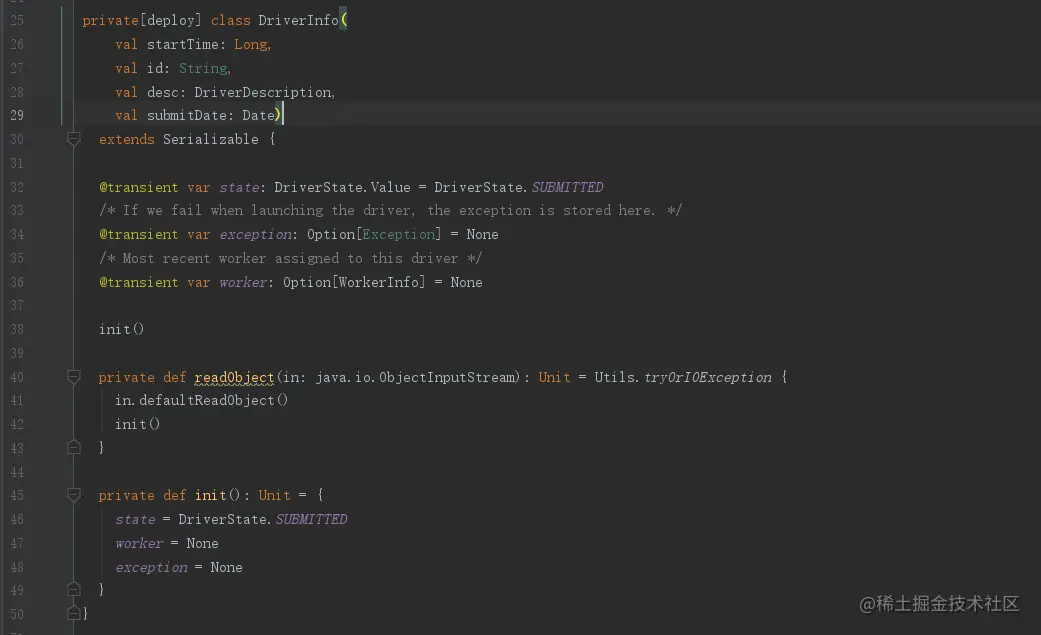Click SUBMITTED constant on line 46

tap(311, 519)
